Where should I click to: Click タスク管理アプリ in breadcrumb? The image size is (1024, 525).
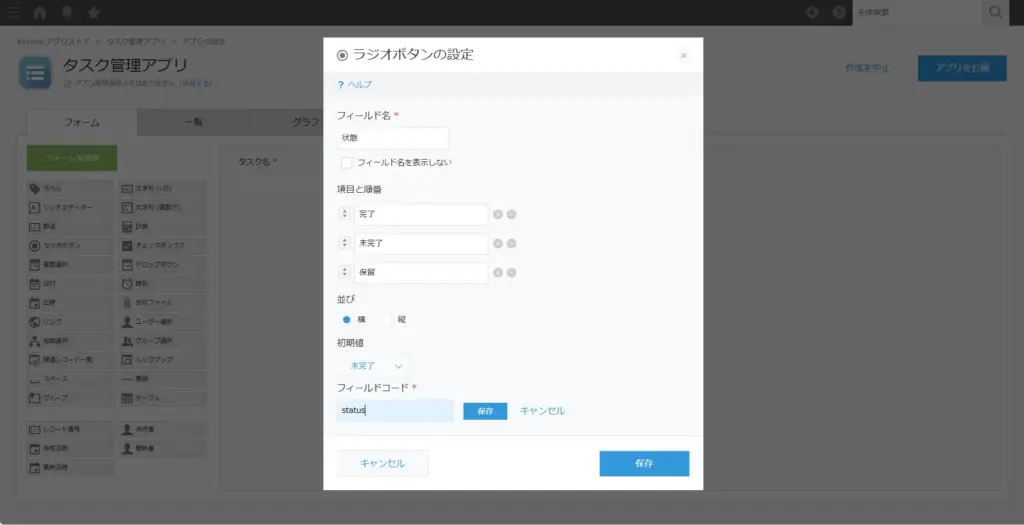(x=136, y=41)
